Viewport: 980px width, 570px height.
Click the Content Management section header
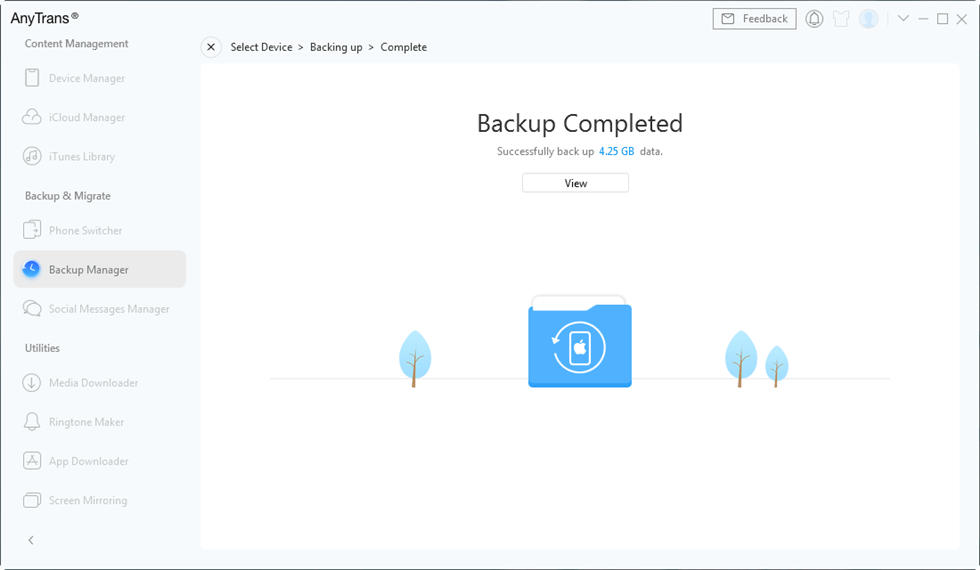coord(76,44)
